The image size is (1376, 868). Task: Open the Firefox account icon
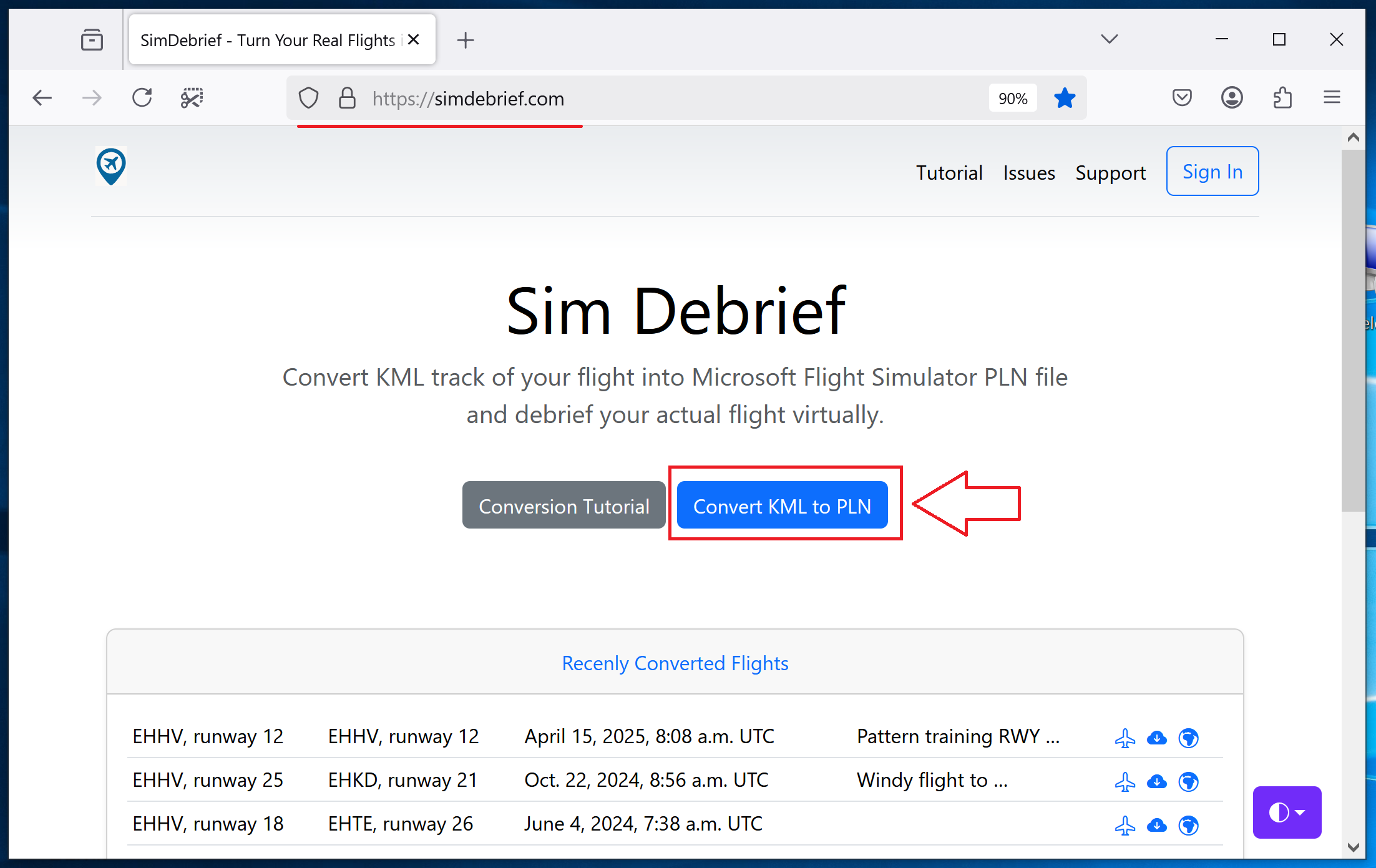pyautogui.click(x=1232, y=98)
